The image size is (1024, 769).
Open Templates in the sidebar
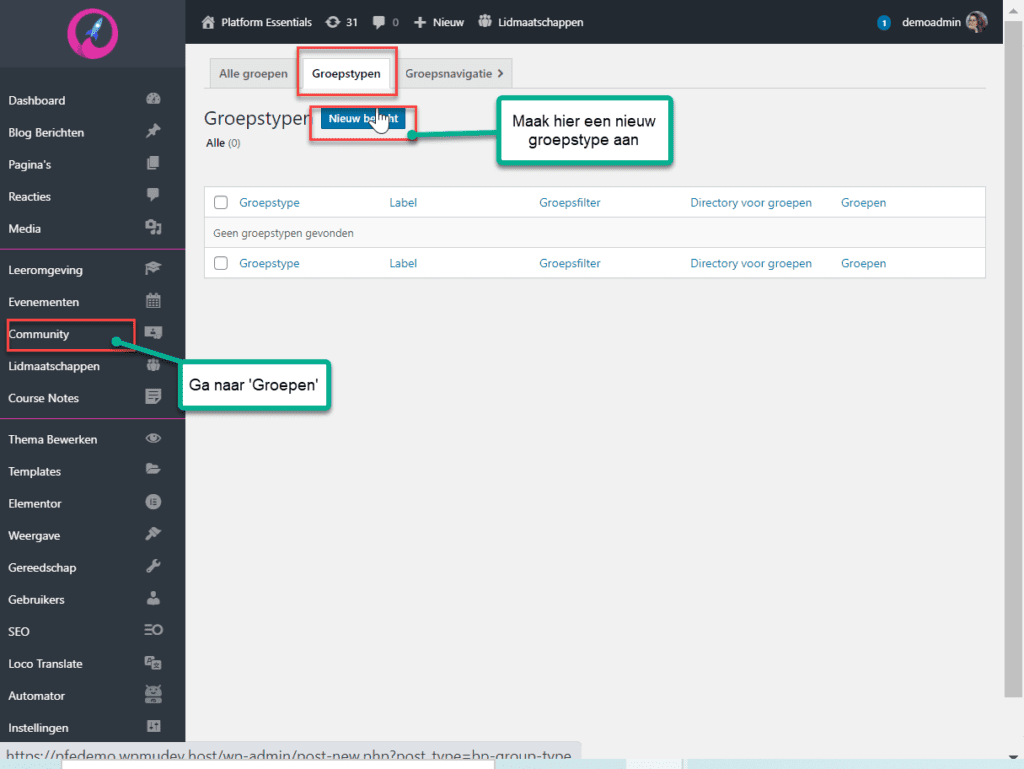[x=34, y=472]
